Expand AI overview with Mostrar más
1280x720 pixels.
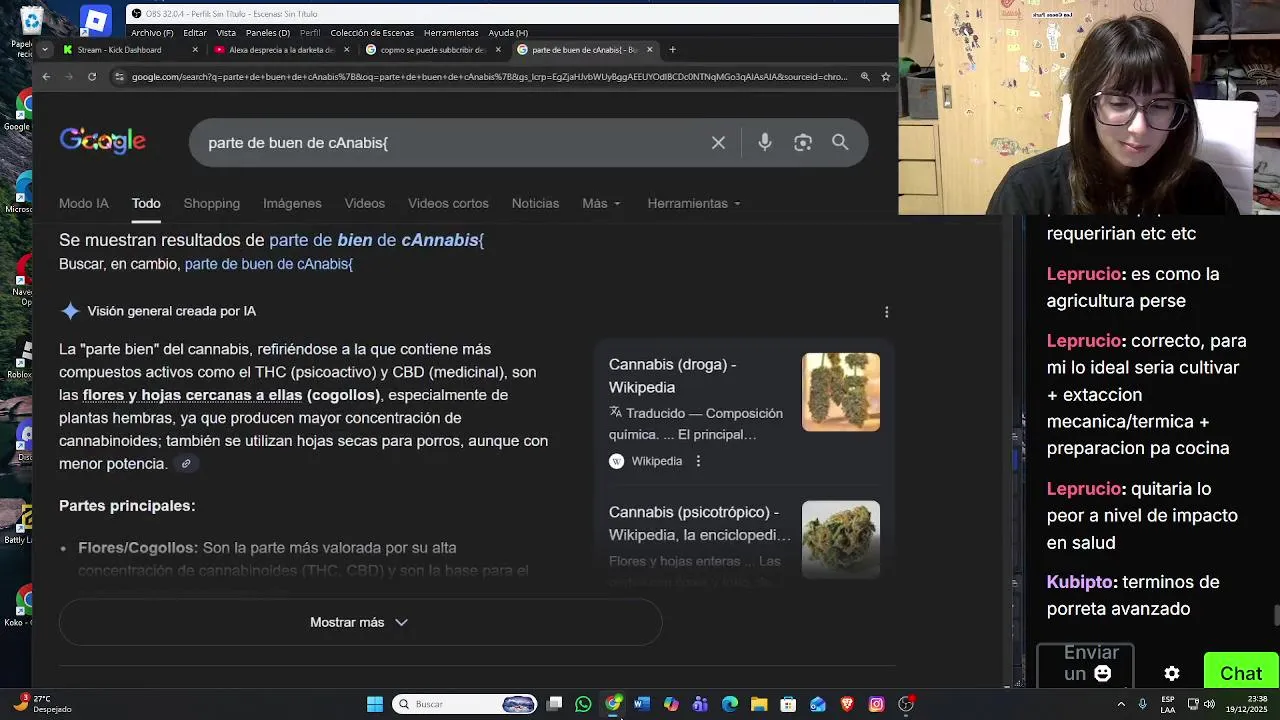pos(360,622)
